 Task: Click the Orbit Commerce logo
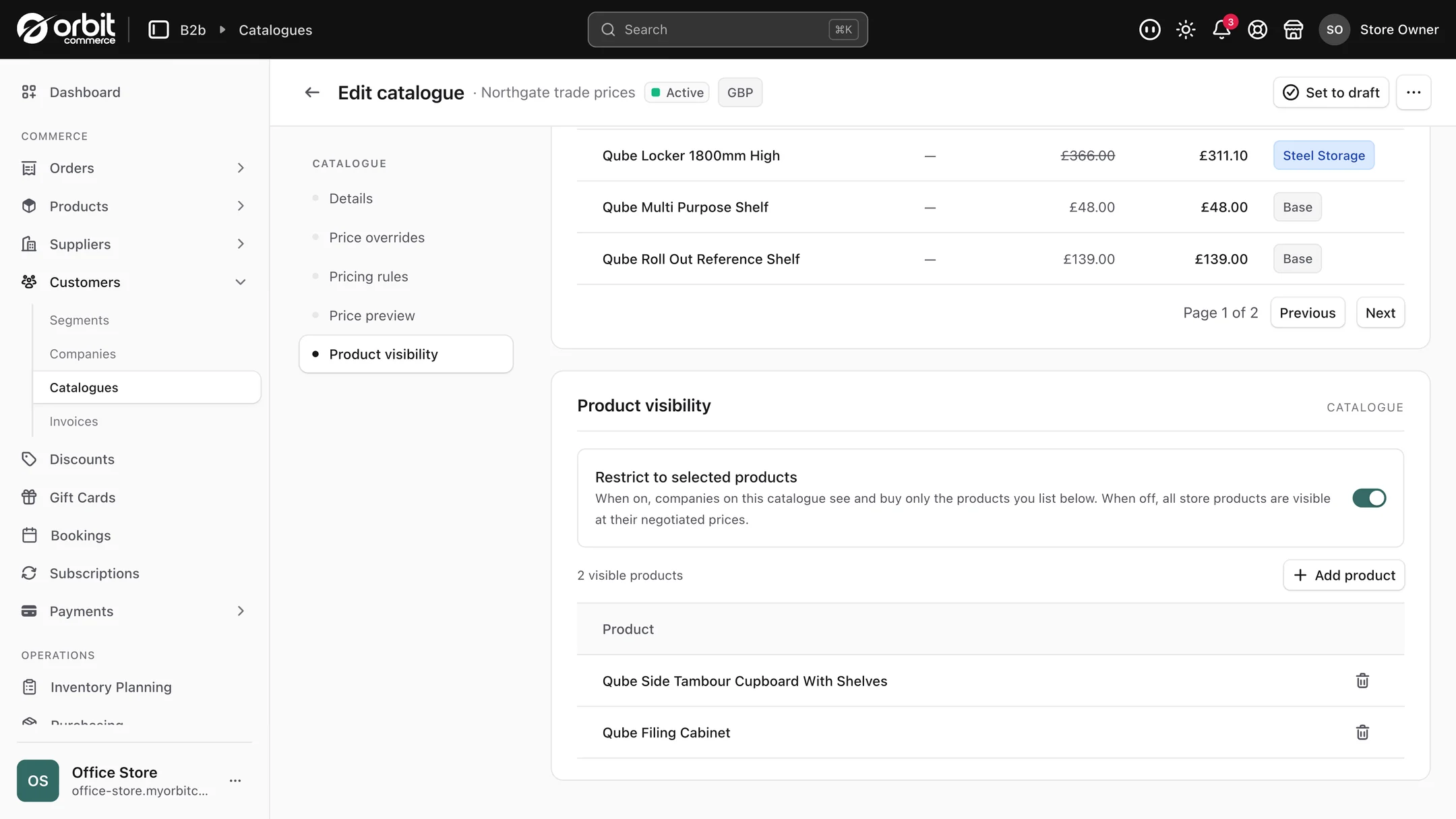66,29
